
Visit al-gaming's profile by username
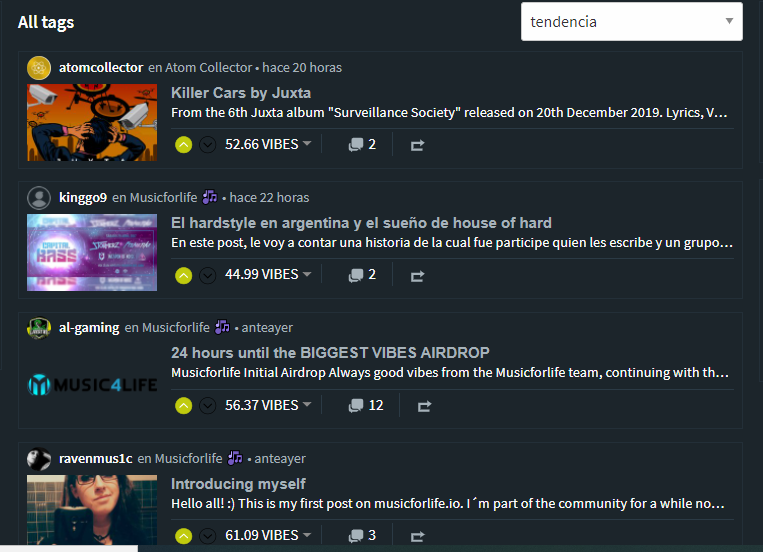(x=89, y=328)
